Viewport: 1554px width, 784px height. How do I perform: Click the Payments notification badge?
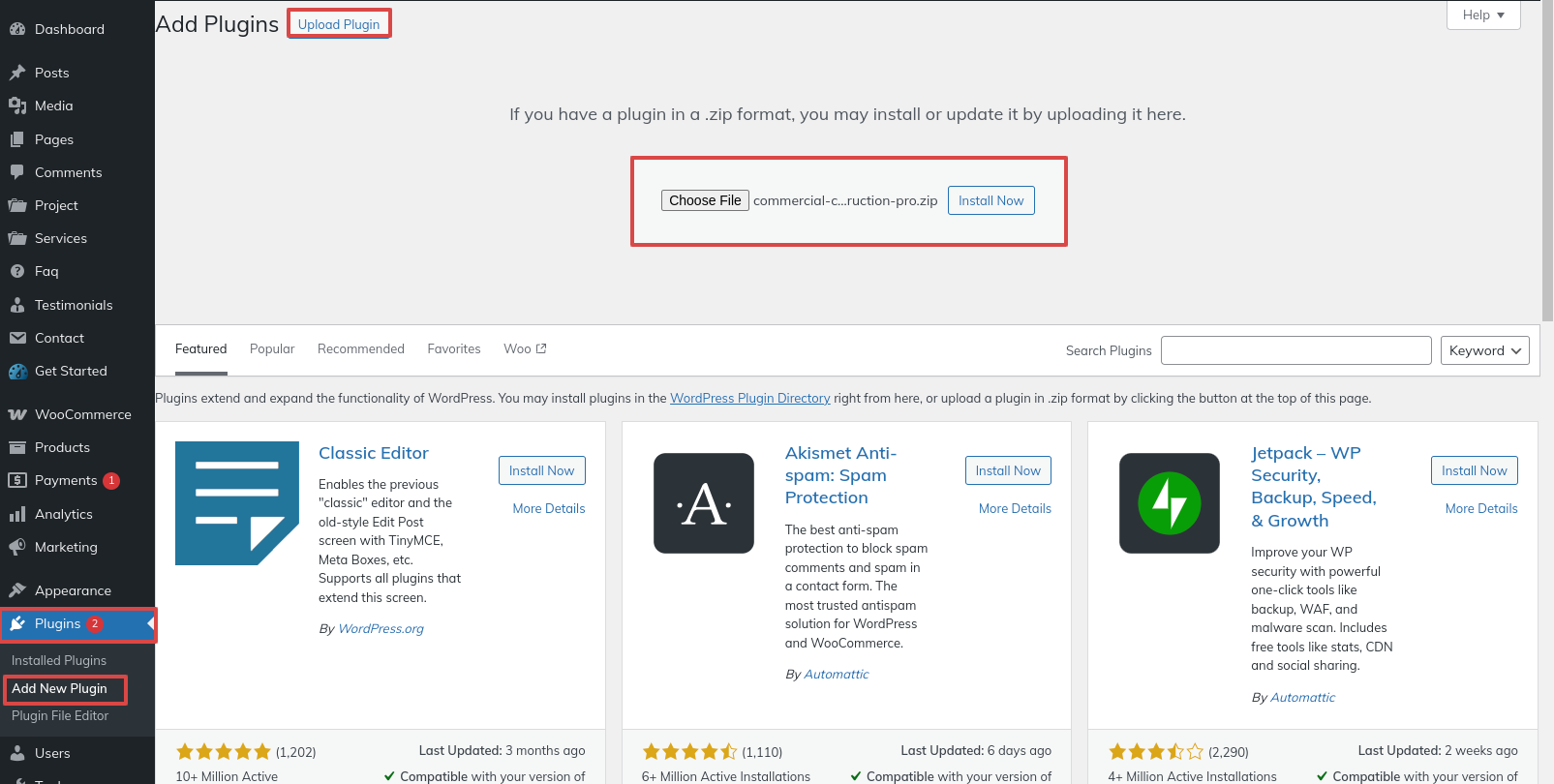click(111, 480)
